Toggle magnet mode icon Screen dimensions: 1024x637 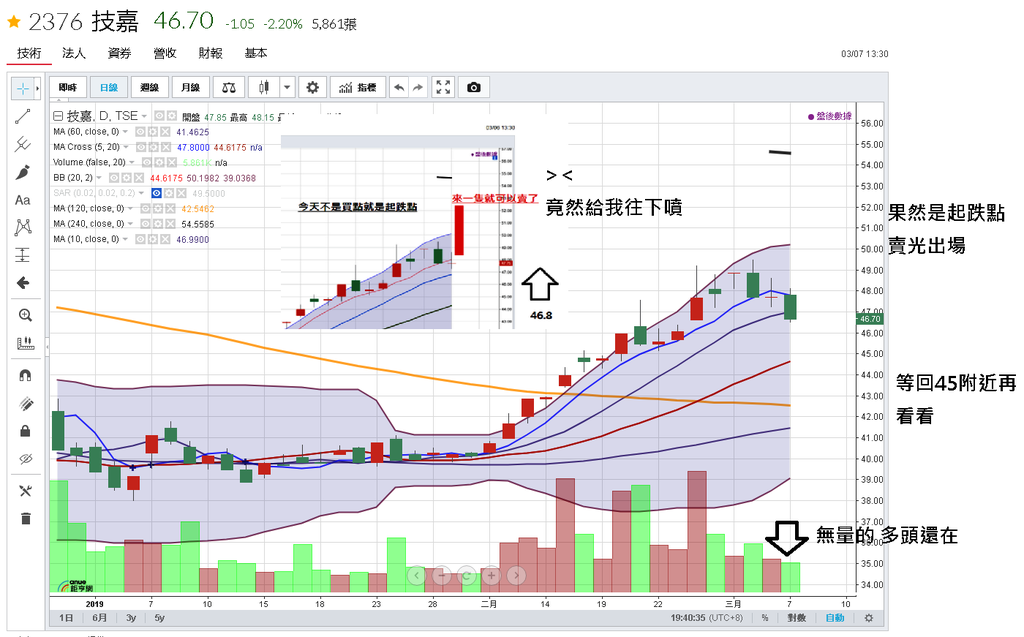[x=25, y=376]
